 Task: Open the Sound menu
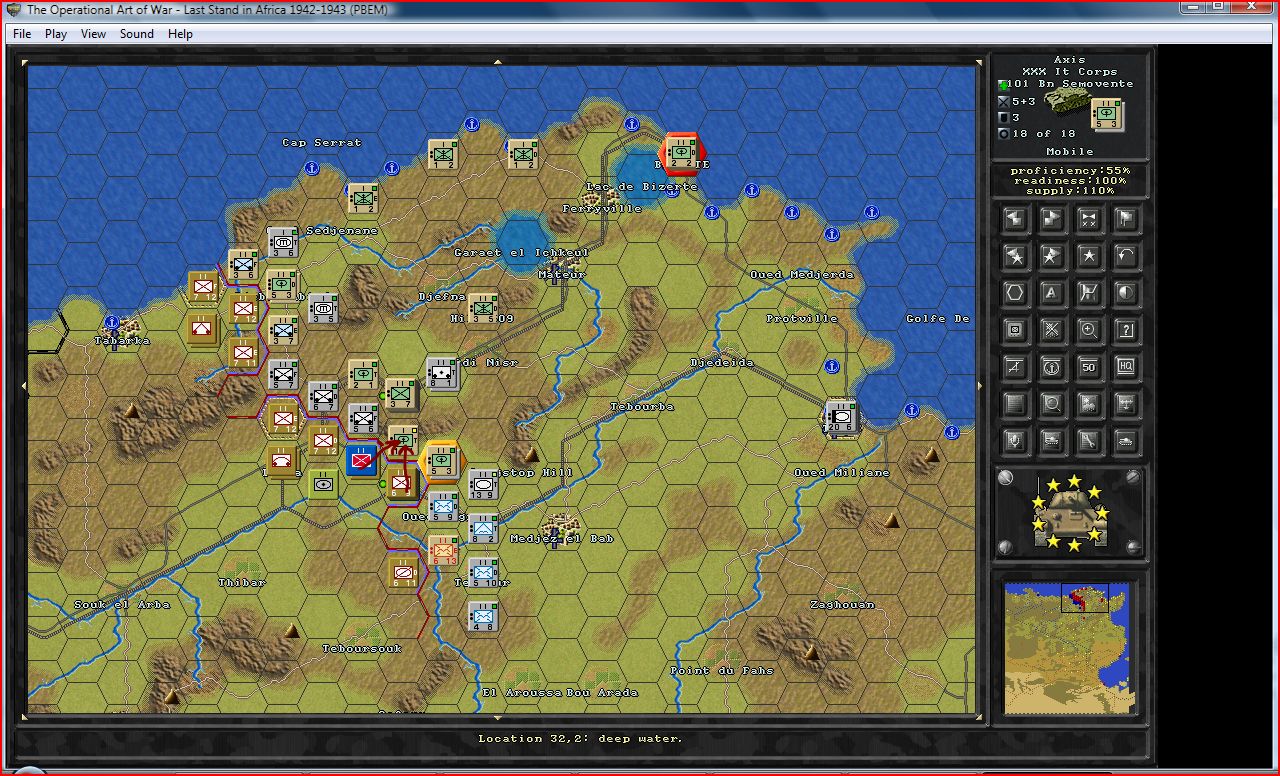click(x=137, y=34)
